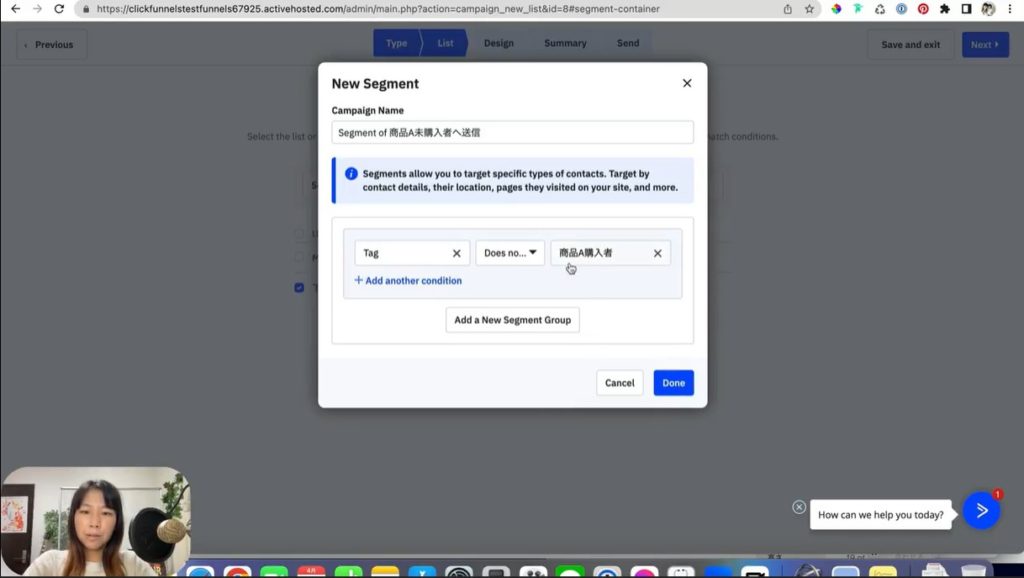Remove the 商品A購入者 tag value

[x=657, y=254]
